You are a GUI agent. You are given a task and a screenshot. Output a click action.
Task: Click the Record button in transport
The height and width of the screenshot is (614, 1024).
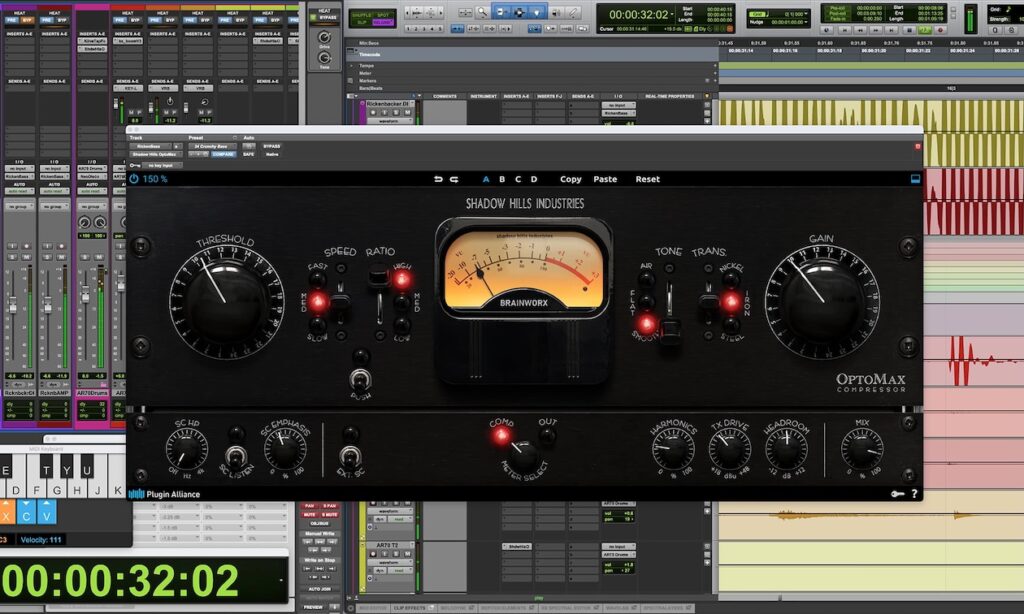click(x=941, y=30)
